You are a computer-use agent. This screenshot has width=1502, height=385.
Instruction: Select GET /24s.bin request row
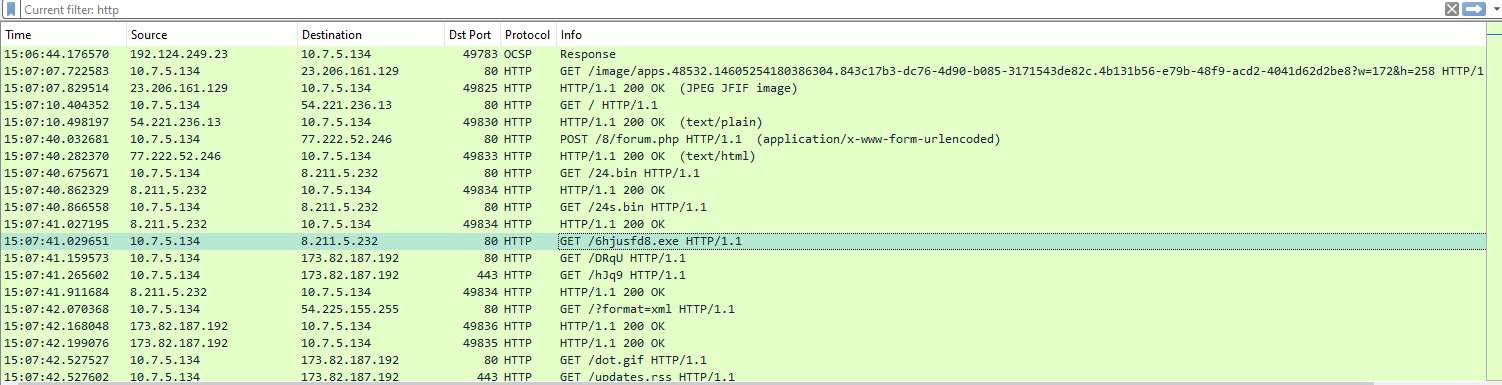[743, 207]
